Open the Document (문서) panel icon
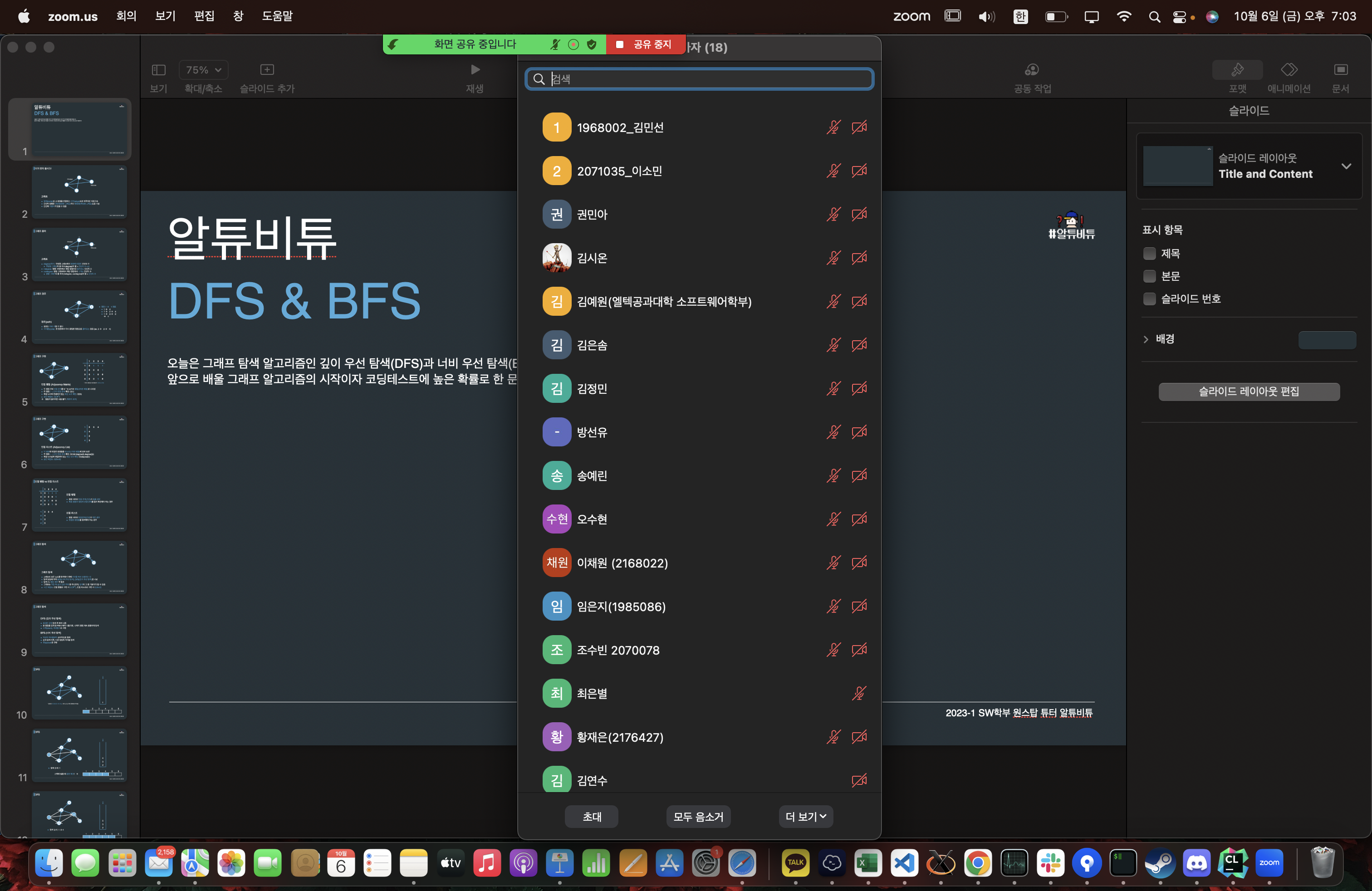1372x891 pixels. (x=1341, y=70)
